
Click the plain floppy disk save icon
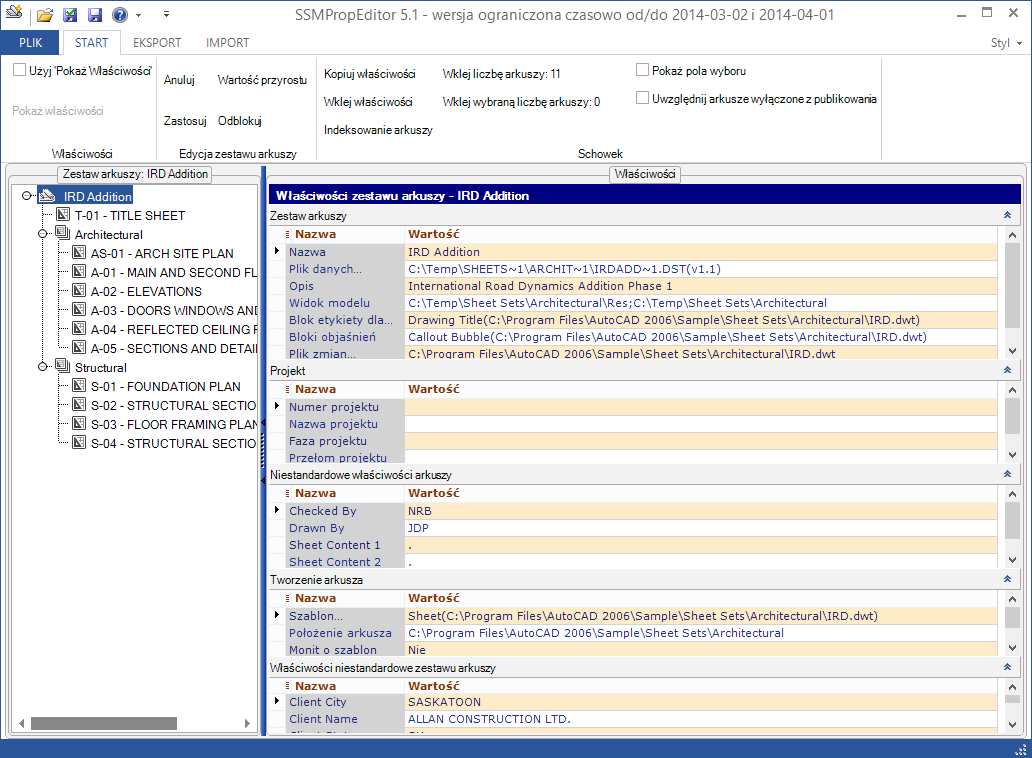(95, 14)
